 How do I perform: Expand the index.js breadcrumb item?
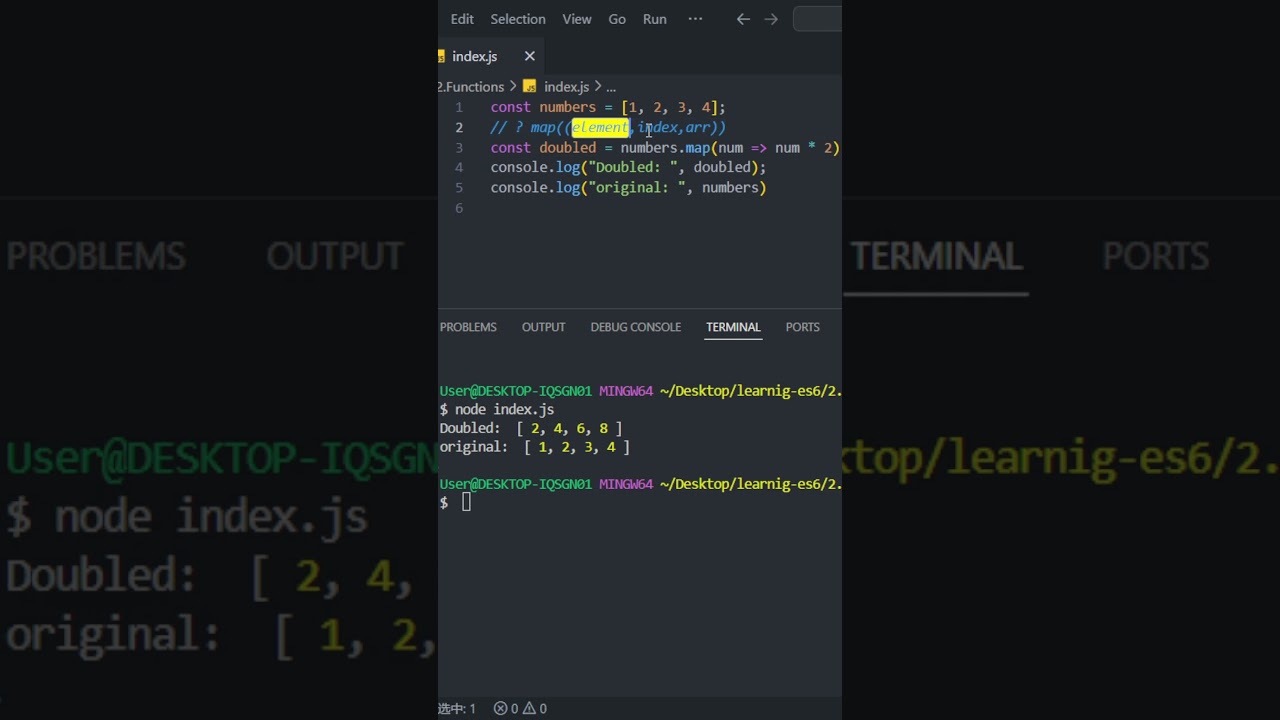(566, 87)
